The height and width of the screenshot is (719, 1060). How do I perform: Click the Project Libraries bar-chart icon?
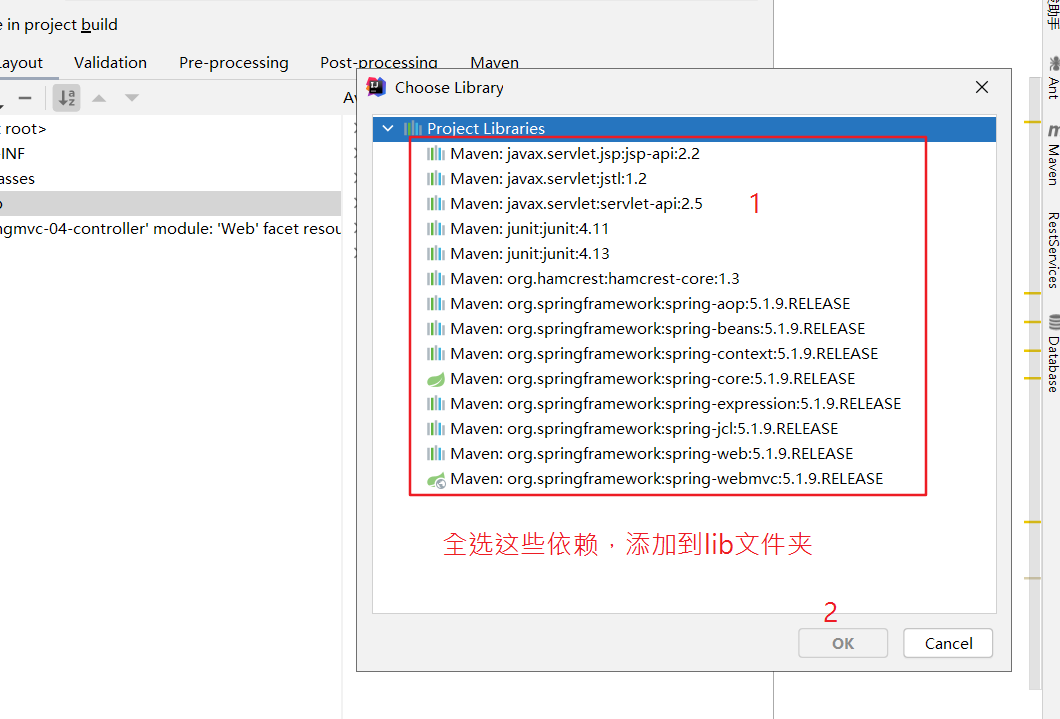(412, 128)
